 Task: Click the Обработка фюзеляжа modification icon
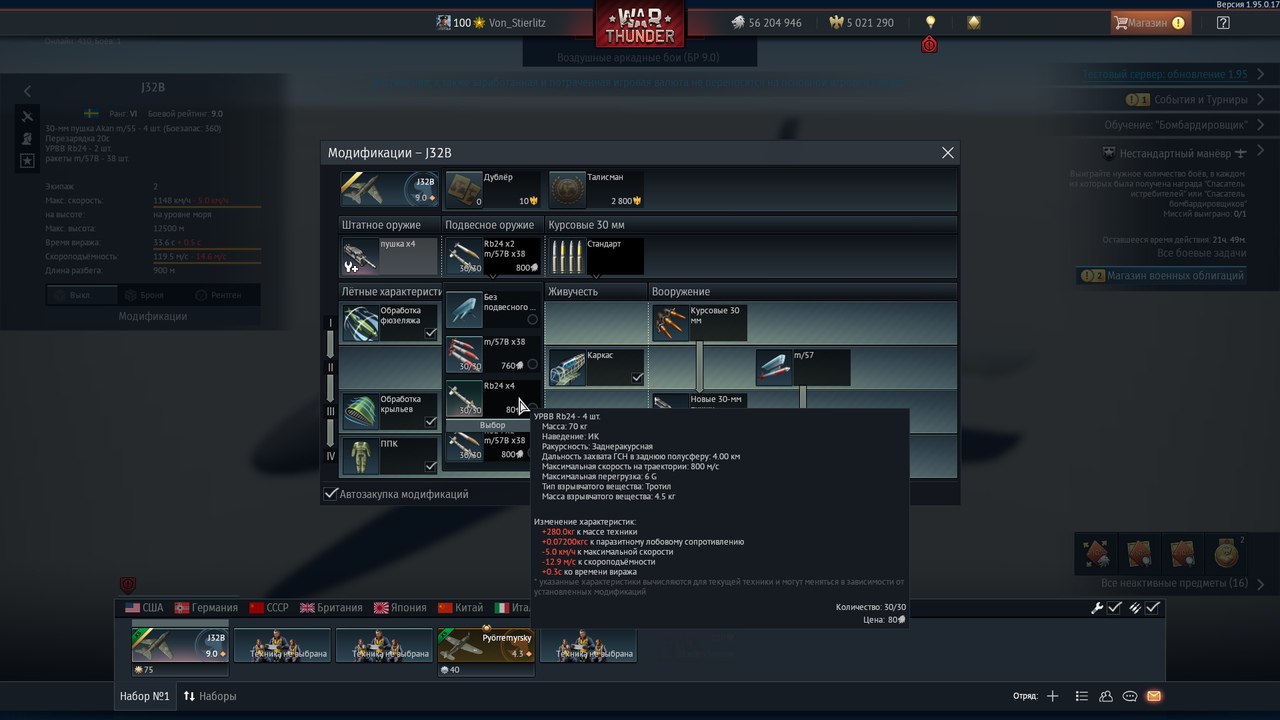click(360, 322)
